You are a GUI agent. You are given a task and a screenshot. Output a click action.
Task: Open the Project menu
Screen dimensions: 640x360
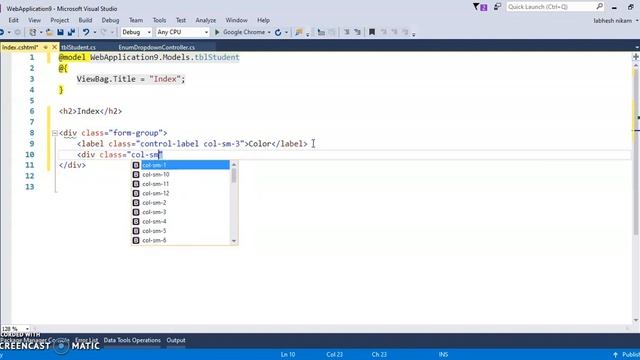[60, 20]
